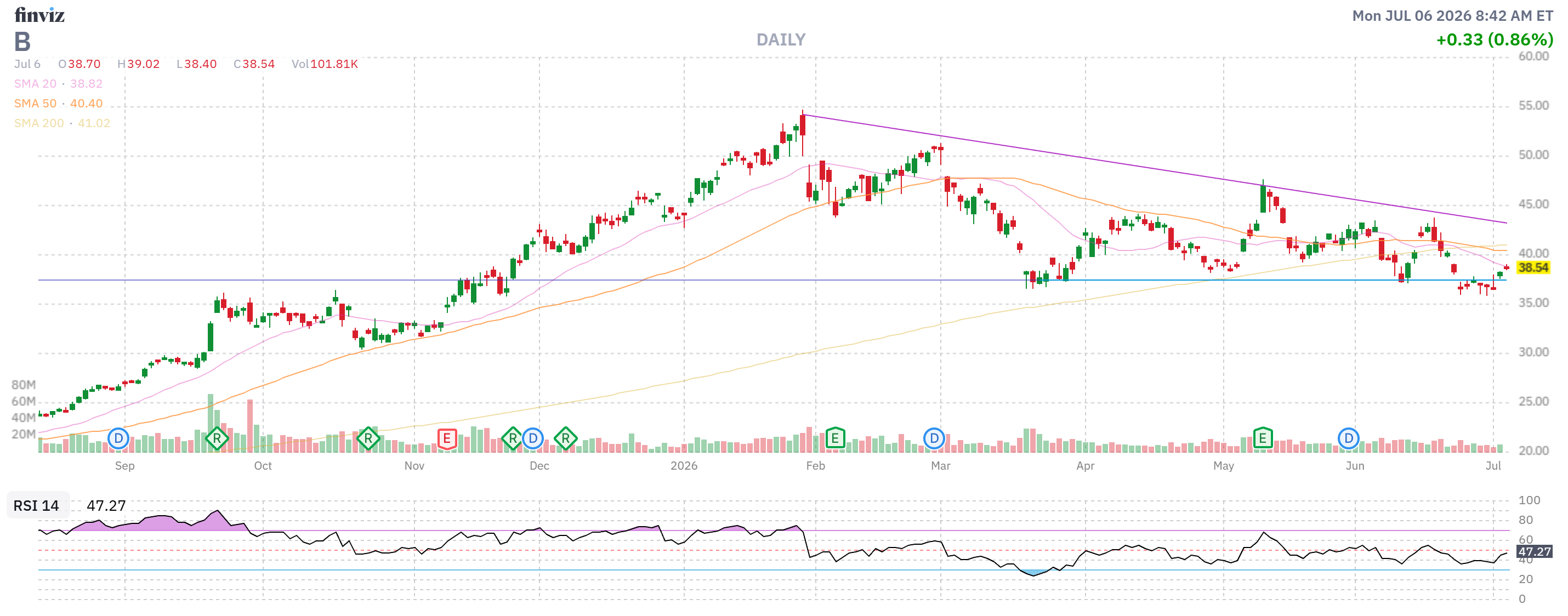Screen dimensions: 1568x616
Task: Click the Mon JUL 06 2026 timestamp
Action: [x=1452, y=16]
